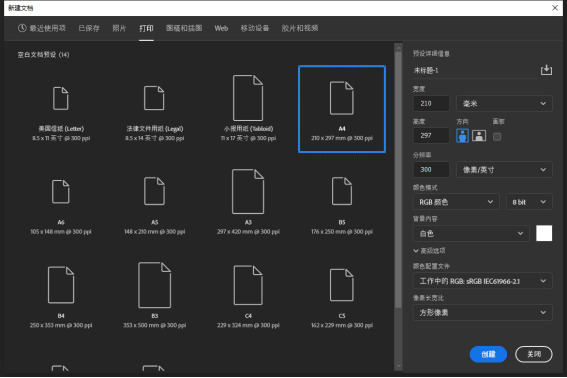Click the white background color swatch
Viewport: 567px width, 378px height.
[544, 233]
